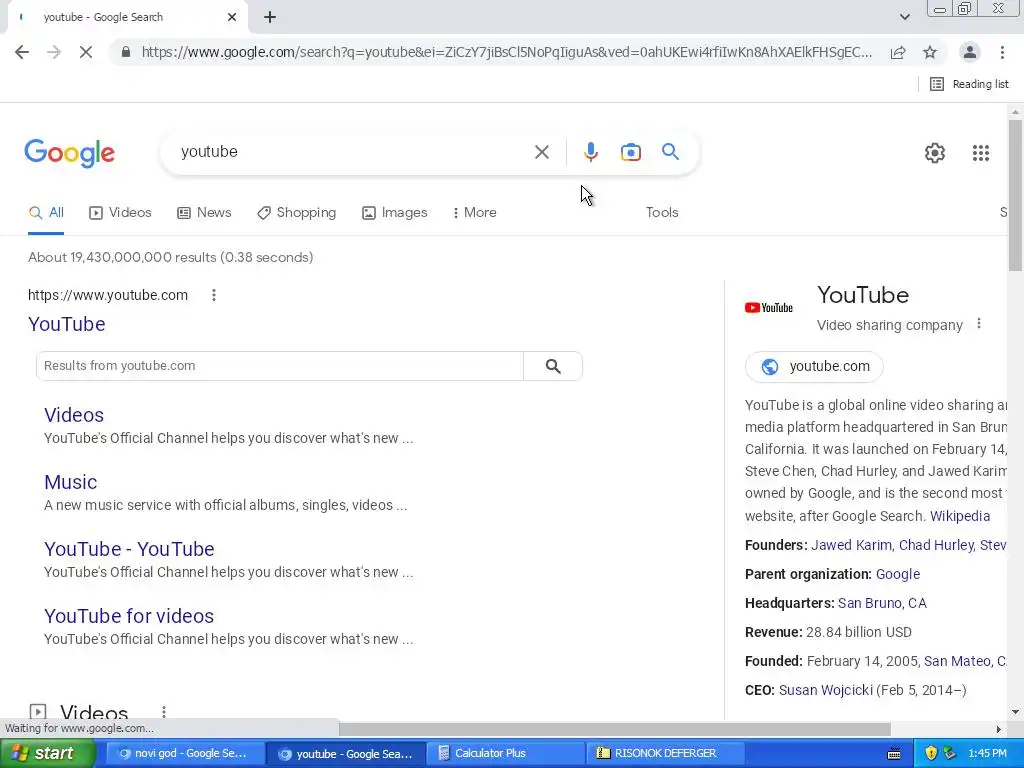Viewport: 1024px width, 768px height.
Task: Click the security shield tray icon
Action: (931, 754)
